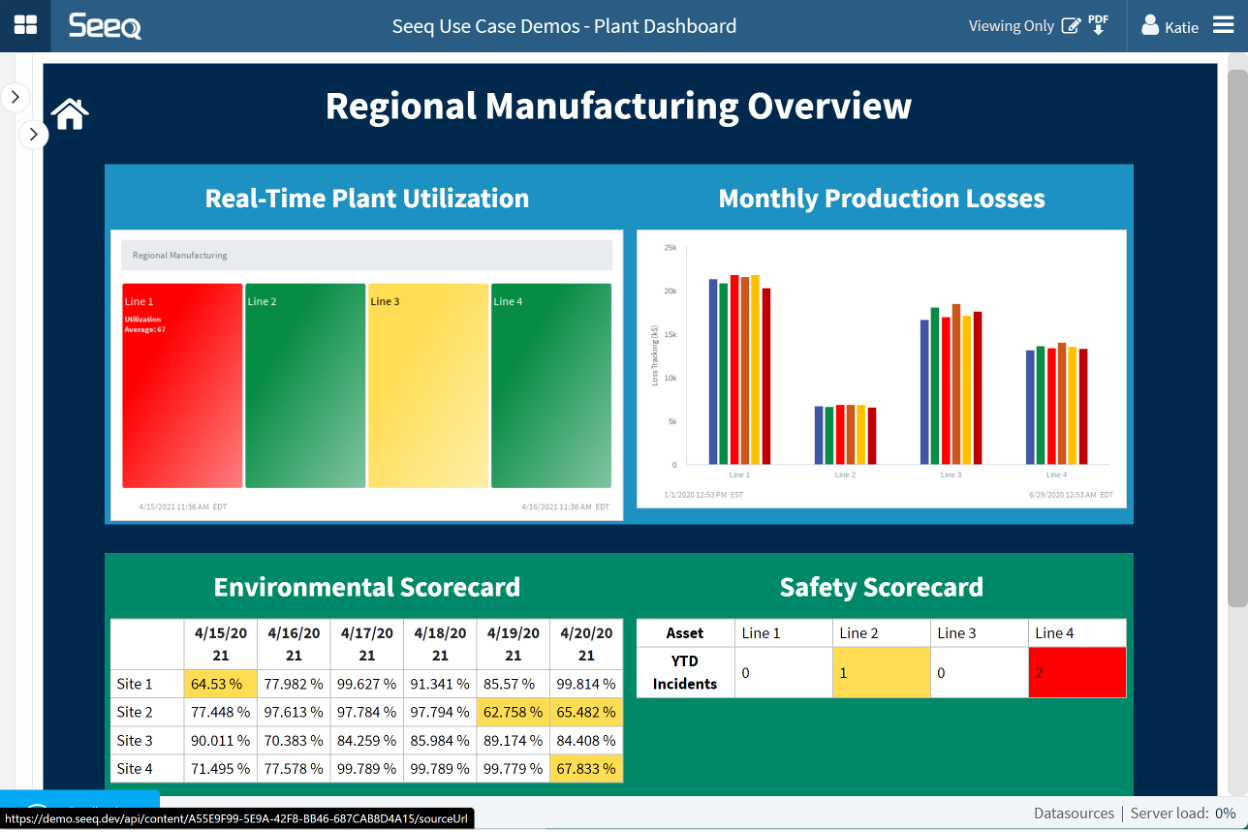
Task: Expand the upper left sidebar chevron
Action: 15,96
